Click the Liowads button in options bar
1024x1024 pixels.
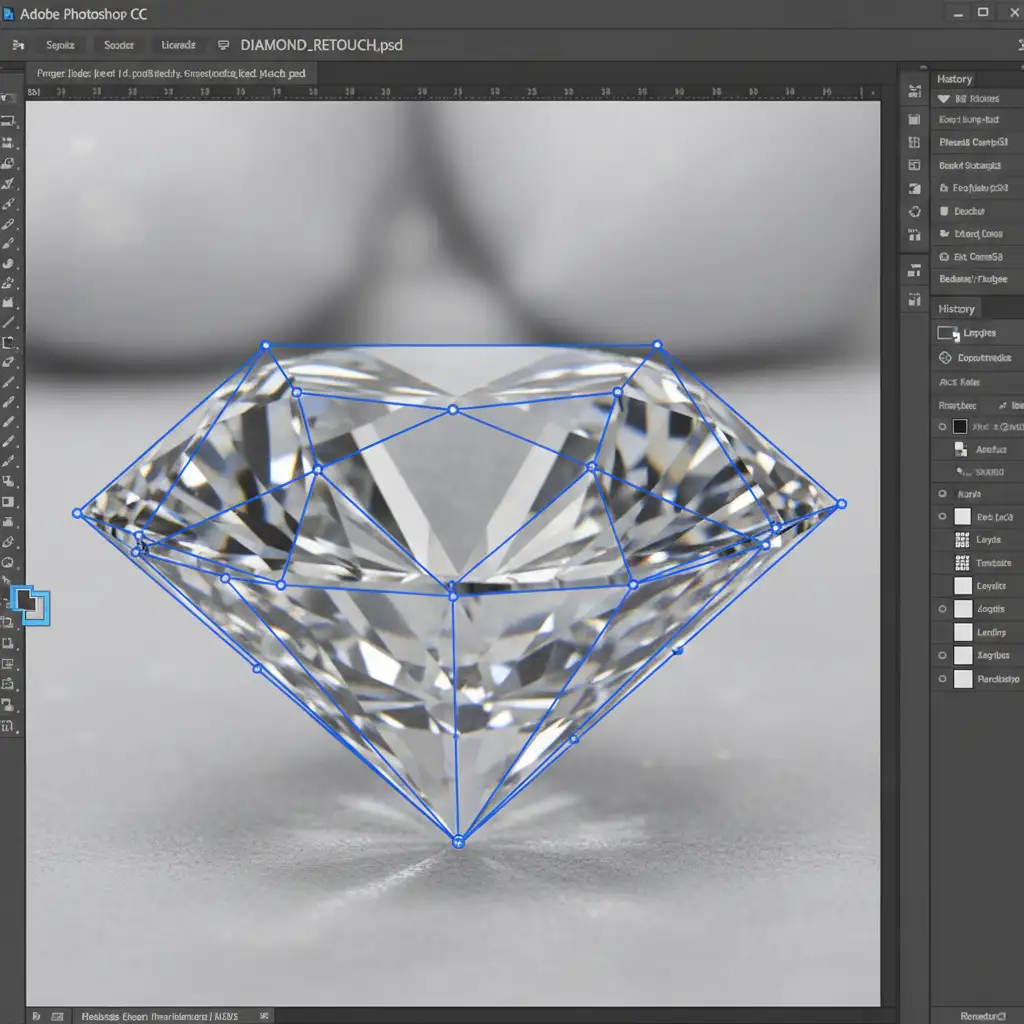pos(177,45)
